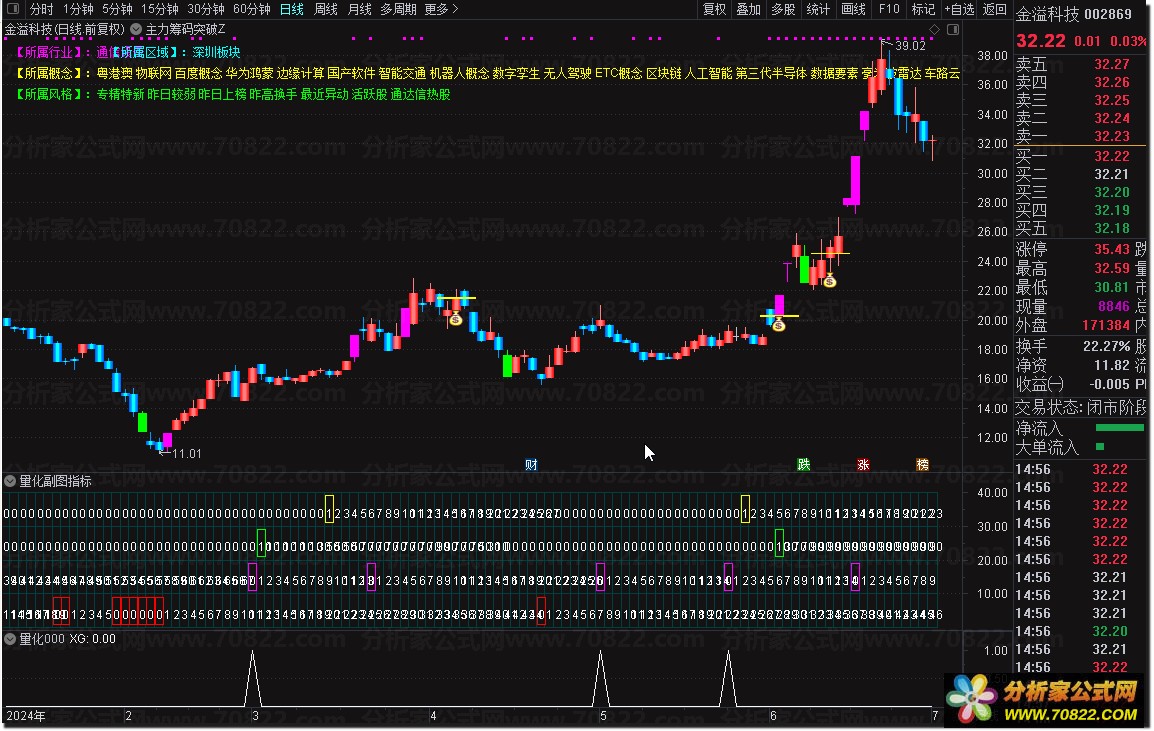Click the 财 financial event marker
Image resolution: width=1154 pixels, height=731 pixels.
531,465
